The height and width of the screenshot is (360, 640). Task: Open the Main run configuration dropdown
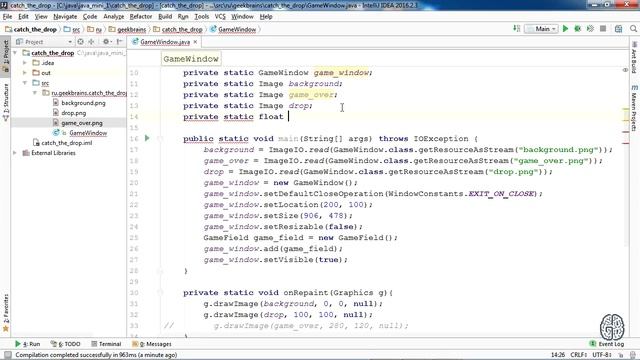[x=542, y=29]
